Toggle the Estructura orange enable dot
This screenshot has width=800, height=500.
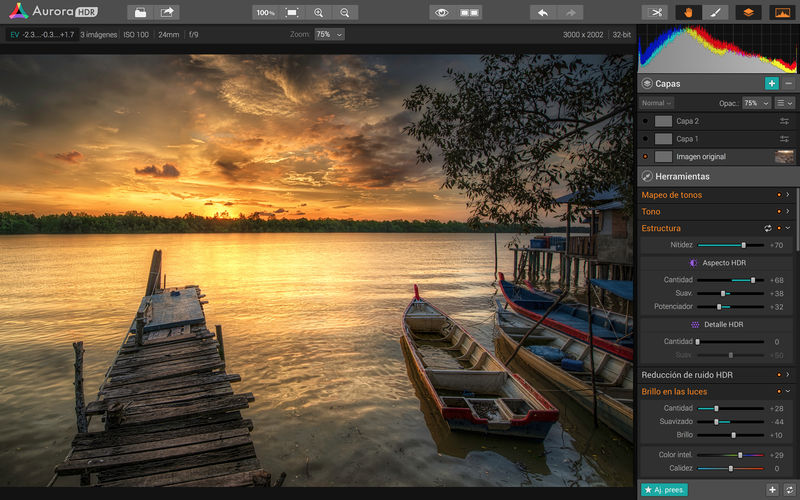(x=779, y=228)
